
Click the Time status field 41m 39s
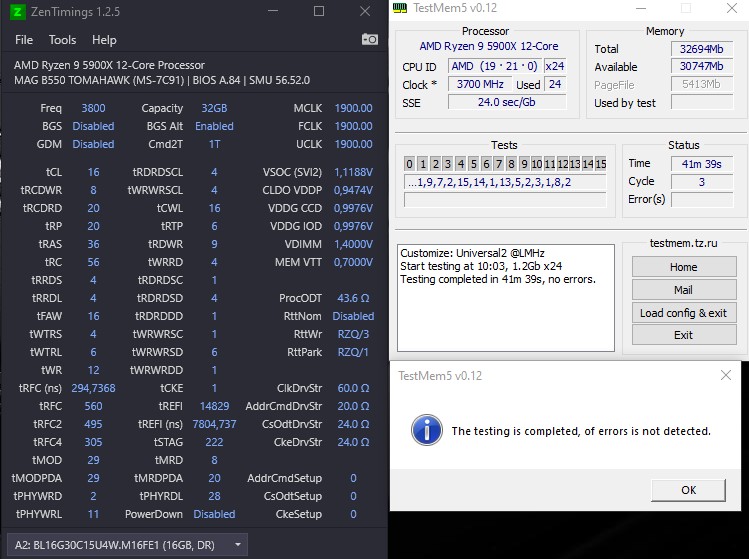[x=702, y=164]
